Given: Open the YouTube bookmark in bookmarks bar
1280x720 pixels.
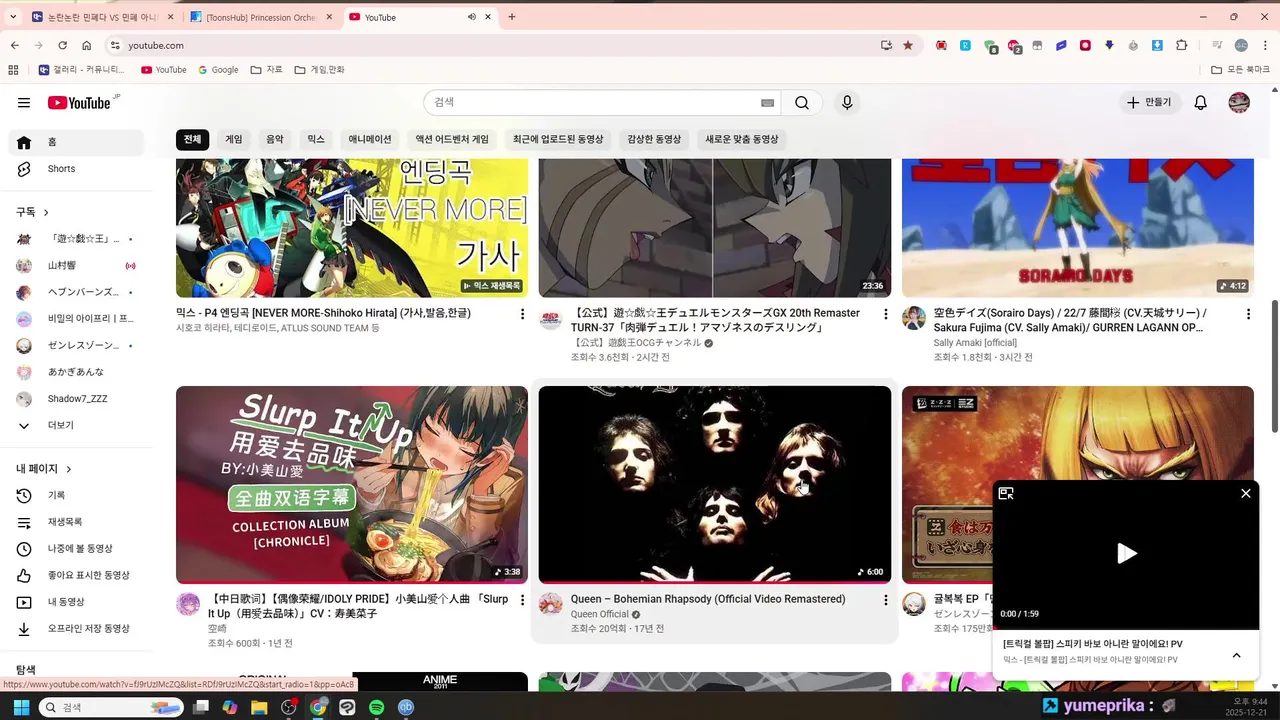Looking at the screenshot, I should point(164,70).
